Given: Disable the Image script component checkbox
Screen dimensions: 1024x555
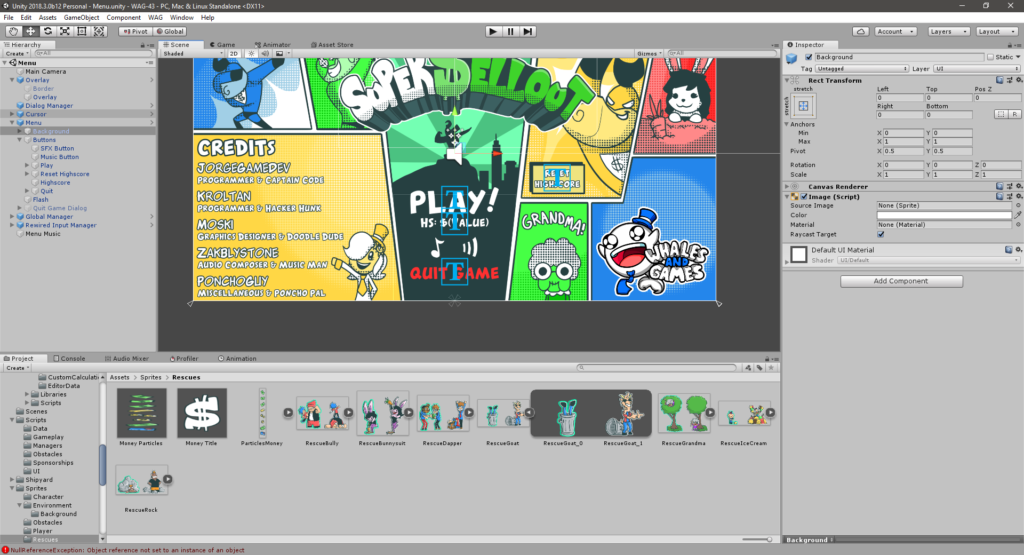Looking at the screenshot, I should [805, 197].
